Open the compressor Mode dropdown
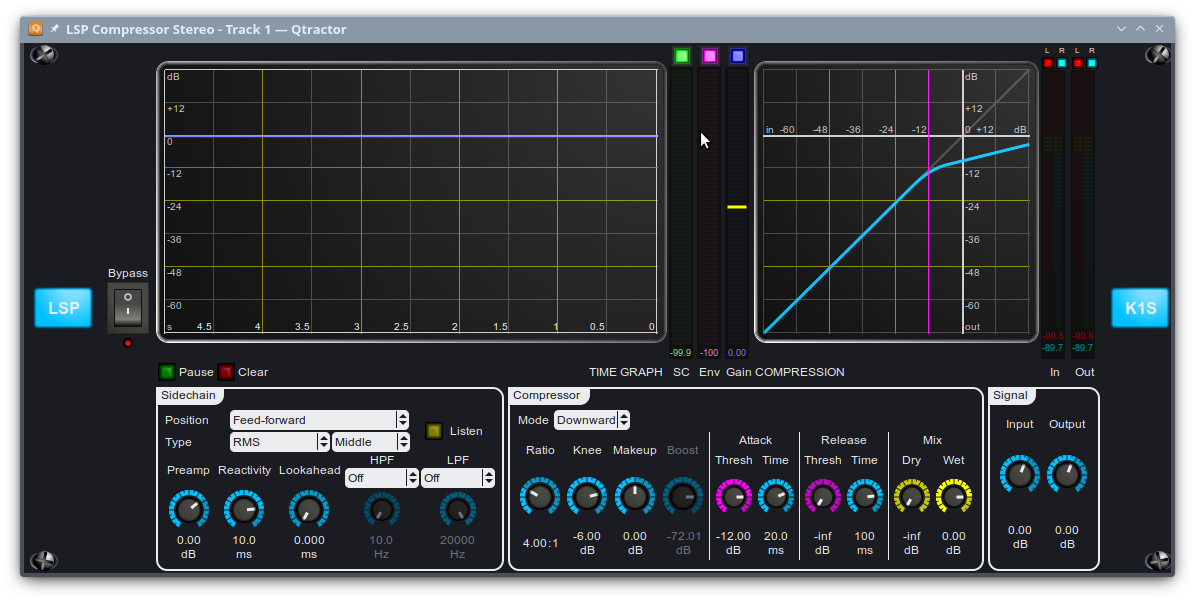 592,420
